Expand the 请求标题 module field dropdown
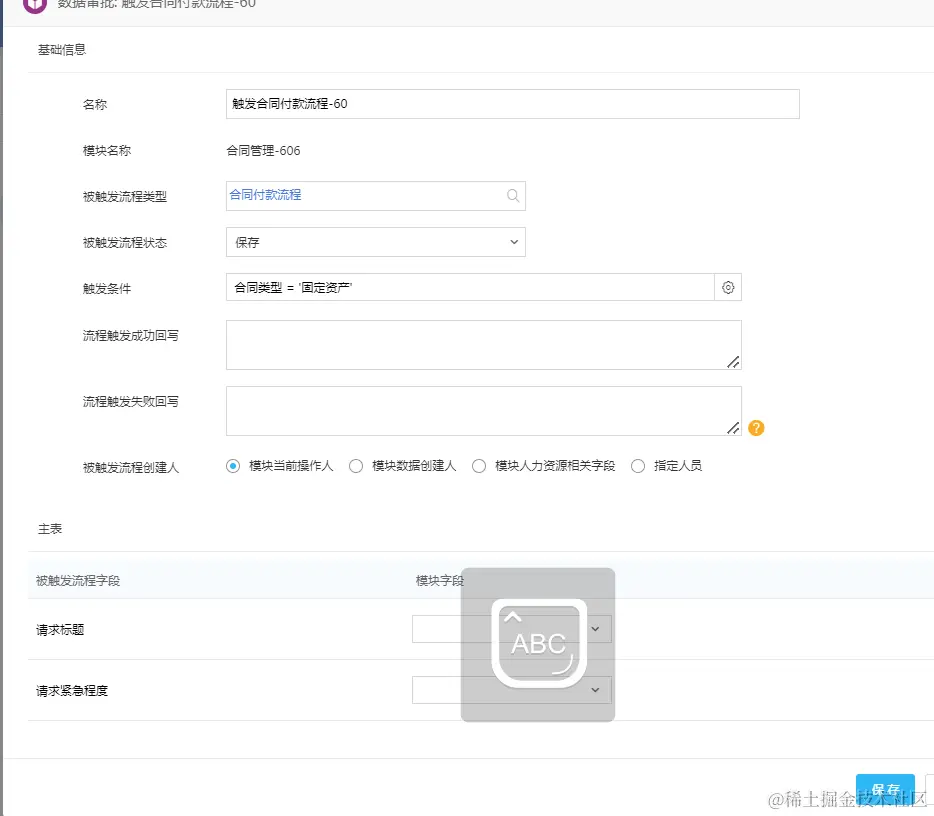The width and height of the screenshot is (934, 816). (512, 629)
